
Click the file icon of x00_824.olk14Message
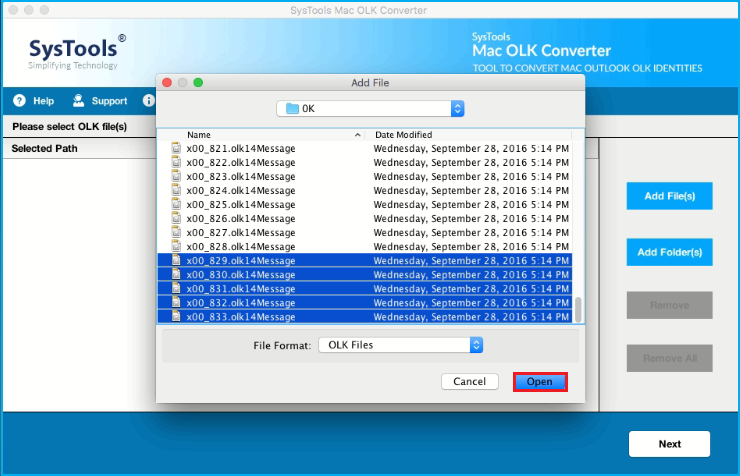[x=177, y=190]
